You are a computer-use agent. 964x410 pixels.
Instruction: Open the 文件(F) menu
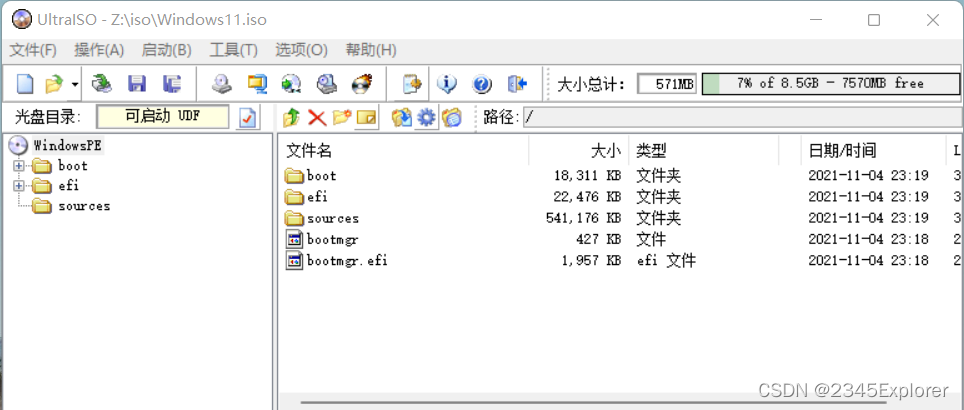[x=33, y=50]
